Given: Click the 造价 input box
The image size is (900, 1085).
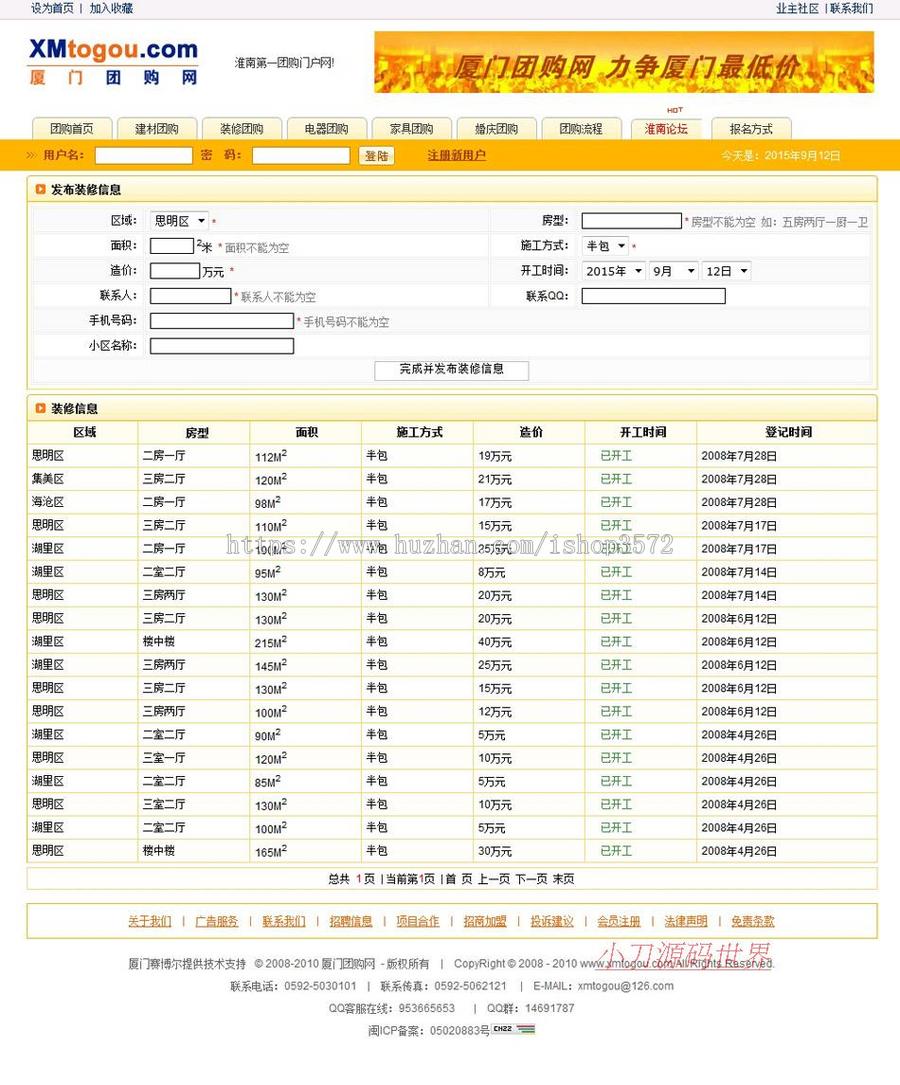Looking at the screenshot, I should [175, 271].
